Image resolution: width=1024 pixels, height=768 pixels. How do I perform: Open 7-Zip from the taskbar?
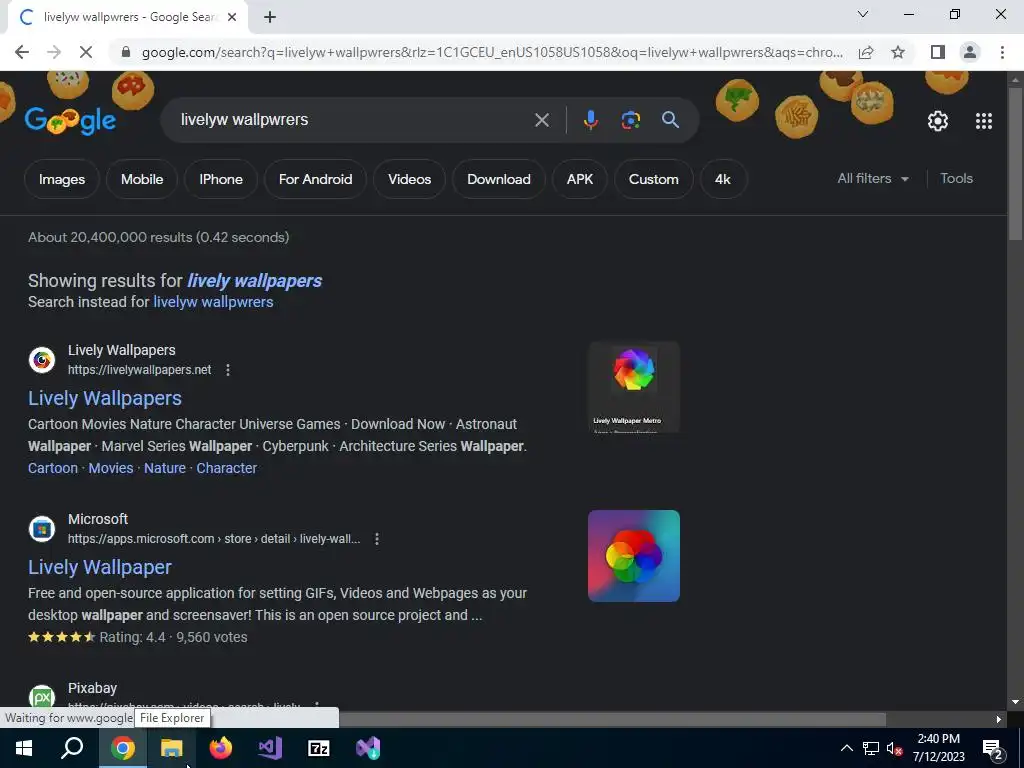[x=319, y=748]
